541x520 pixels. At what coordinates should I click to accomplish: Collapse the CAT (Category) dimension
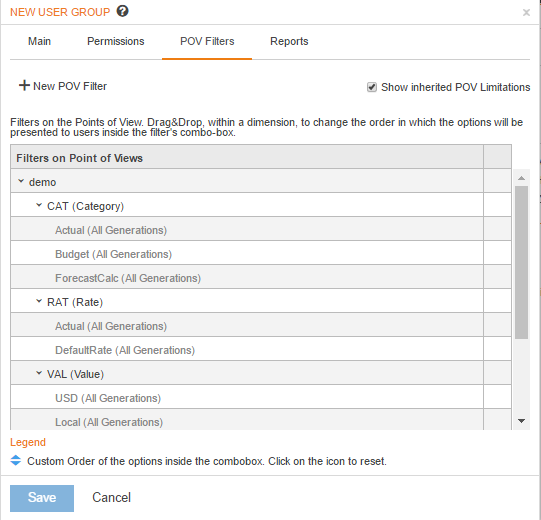tap(39, 205)
